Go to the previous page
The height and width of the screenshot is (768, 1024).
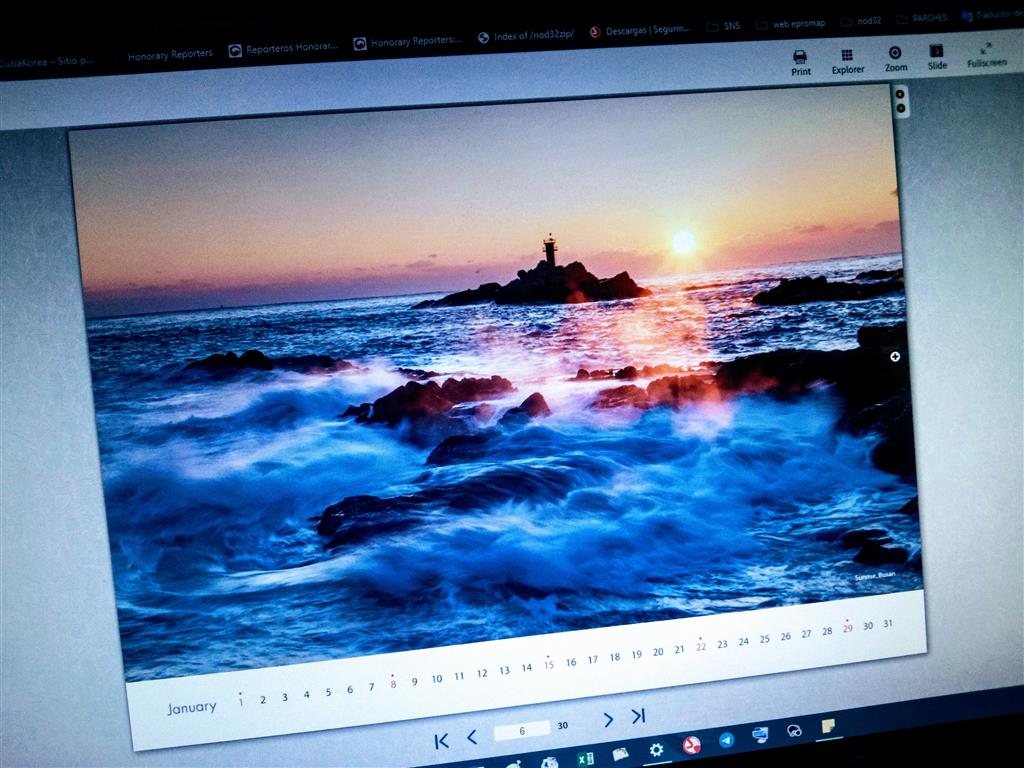[472, 737]
